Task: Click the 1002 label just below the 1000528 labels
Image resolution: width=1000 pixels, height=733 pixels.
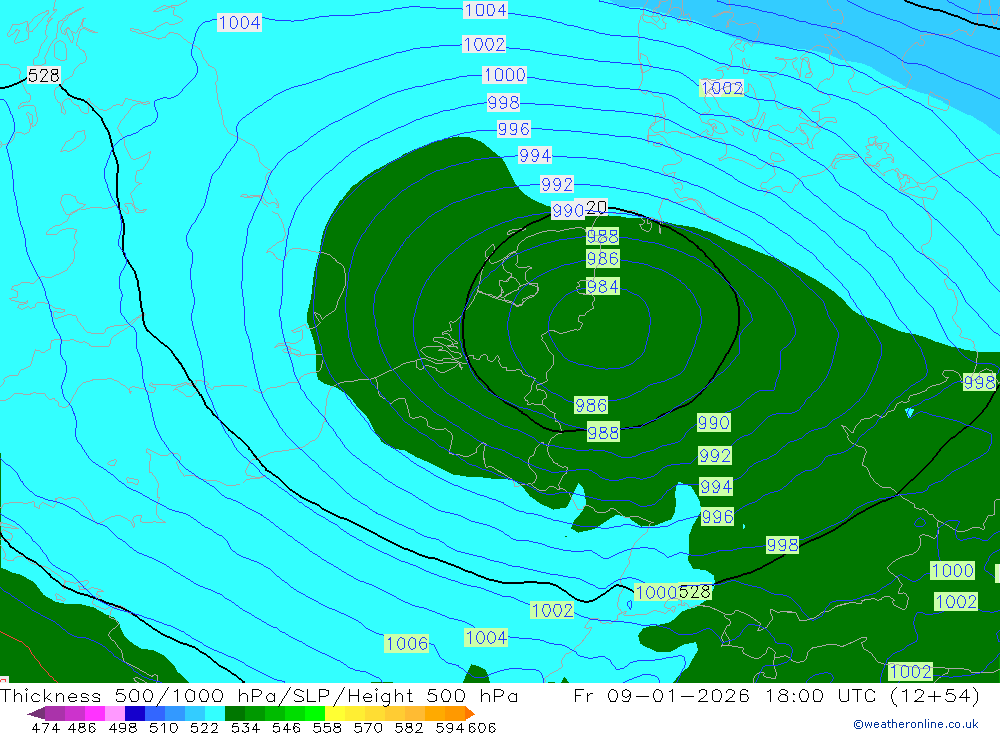Action: (x=552, y=611)
